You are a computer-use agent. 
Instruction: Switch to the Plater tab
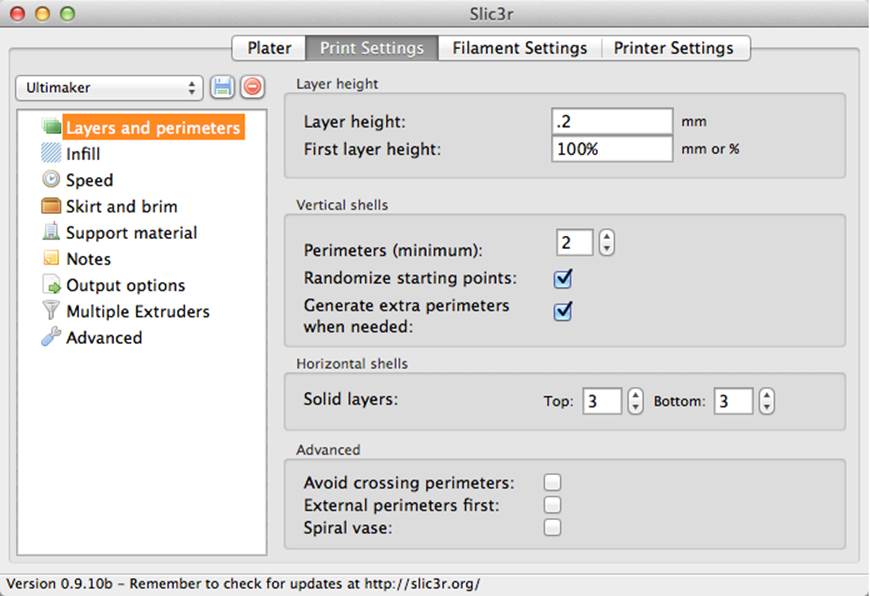269,48
